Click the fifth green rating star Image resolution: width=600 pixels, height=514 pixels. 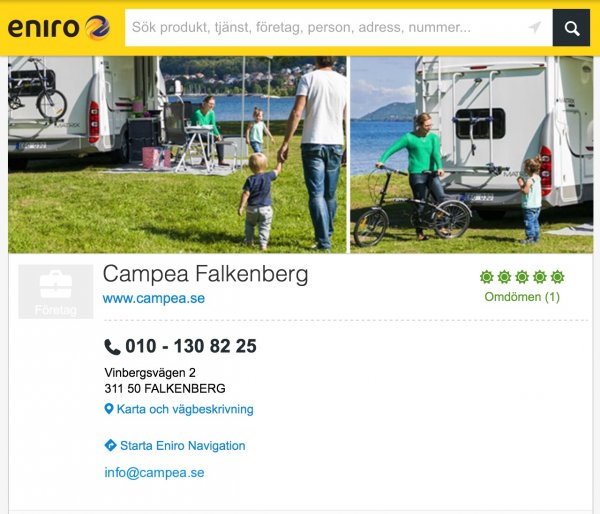tap(558, 277)
